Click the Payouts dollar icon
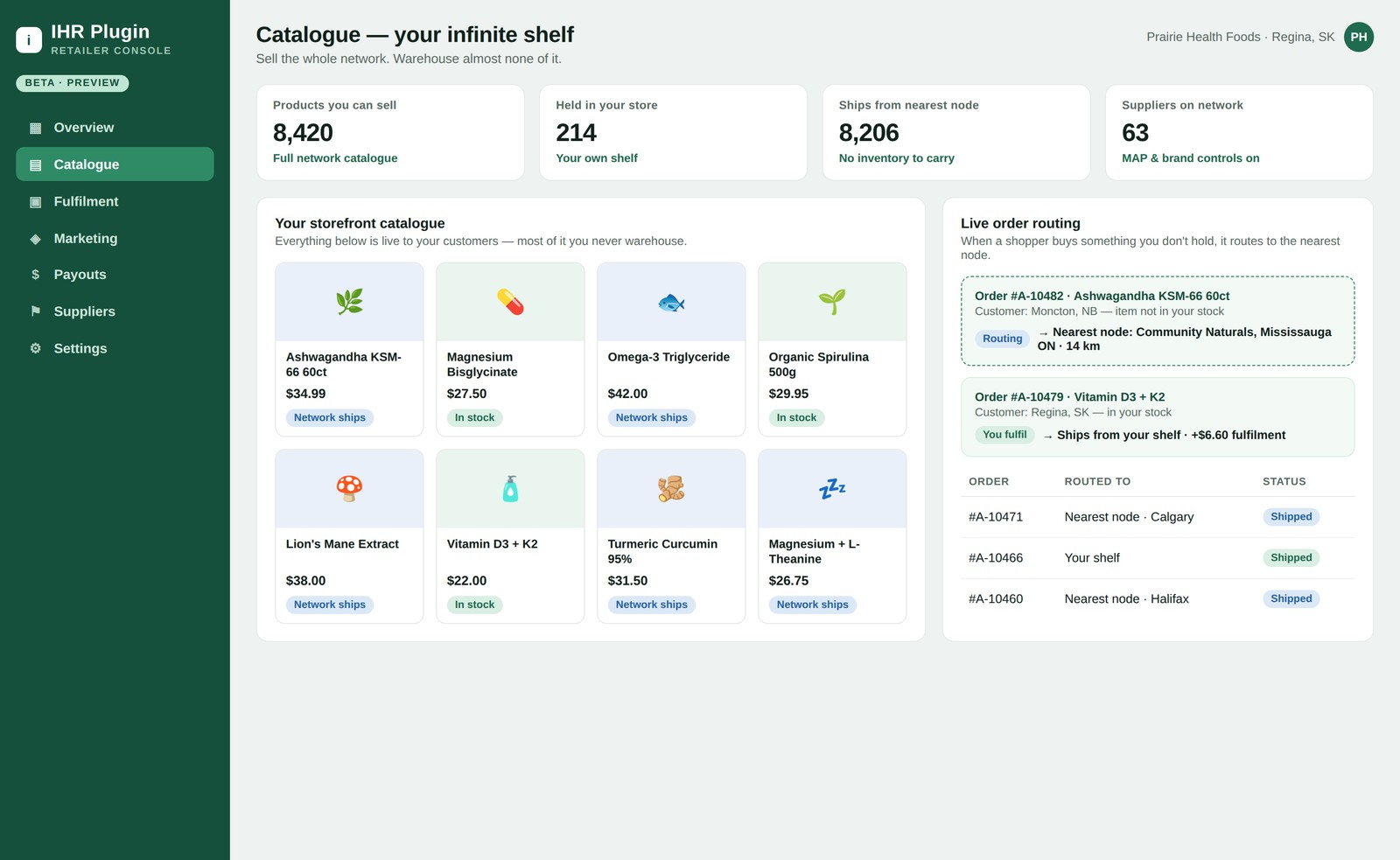This screenshot has width=1400, height=860. point(36,275)
